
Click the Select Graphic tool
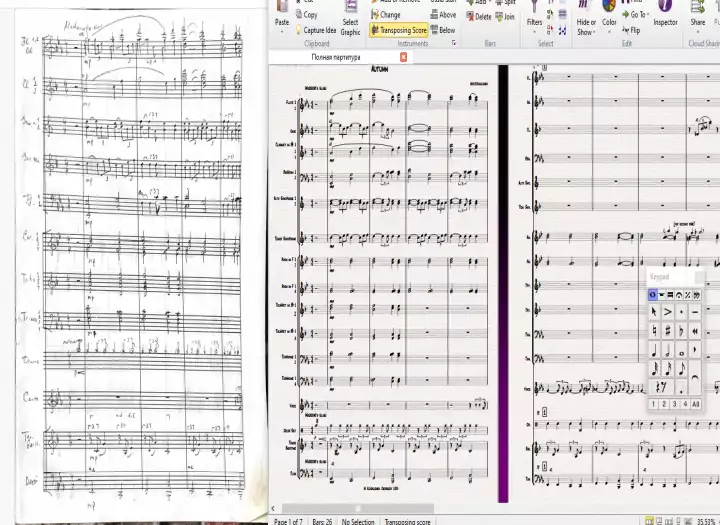pyautogui.click(x=350, y=26)
